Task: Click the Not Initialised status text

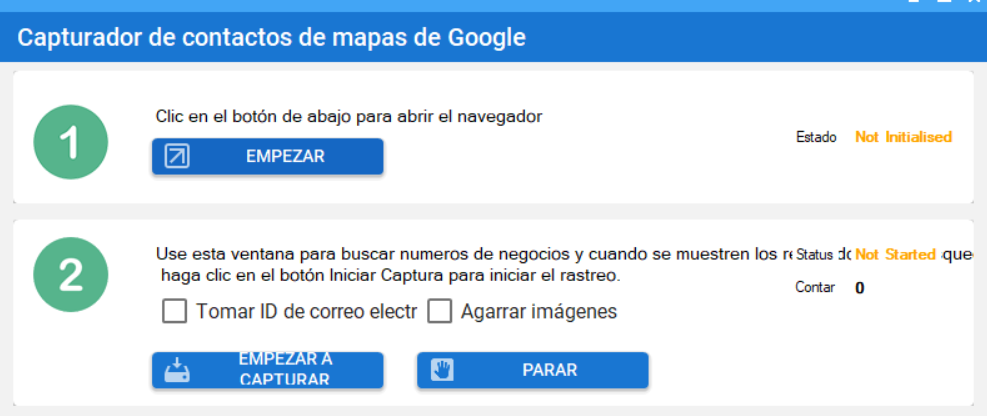Action: point(903,137)
